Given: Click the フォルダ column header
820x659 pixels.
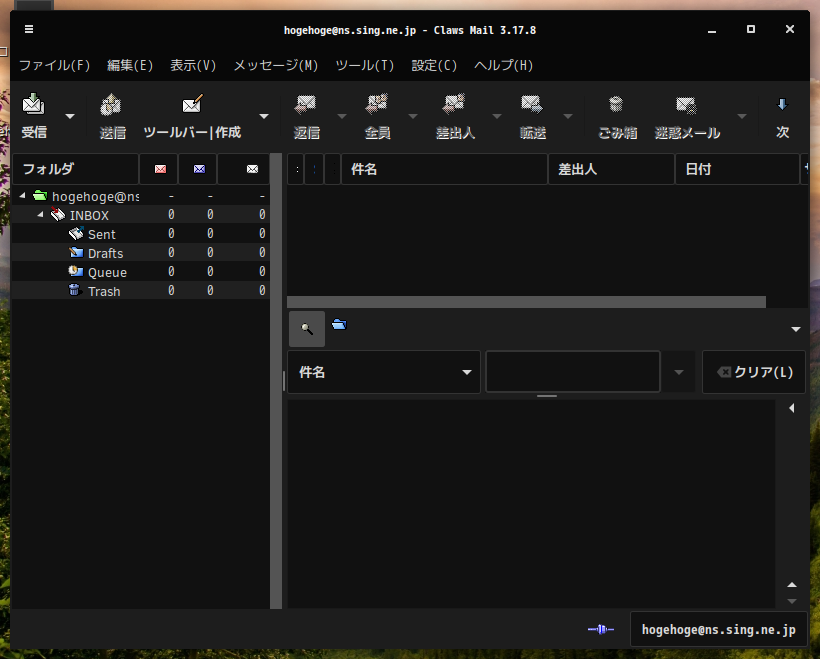Looking at the screenshot, I should (75, 169).
